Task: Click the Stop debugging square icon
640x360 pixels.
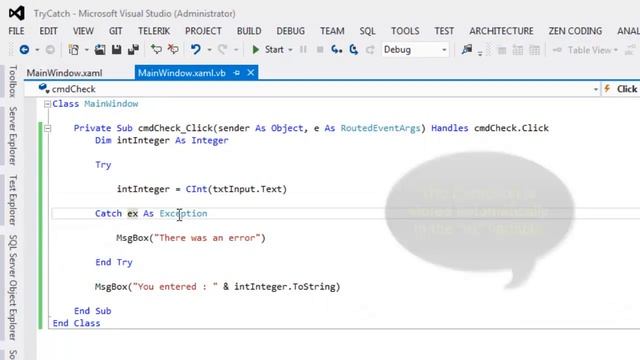Action: click(320, 50)
